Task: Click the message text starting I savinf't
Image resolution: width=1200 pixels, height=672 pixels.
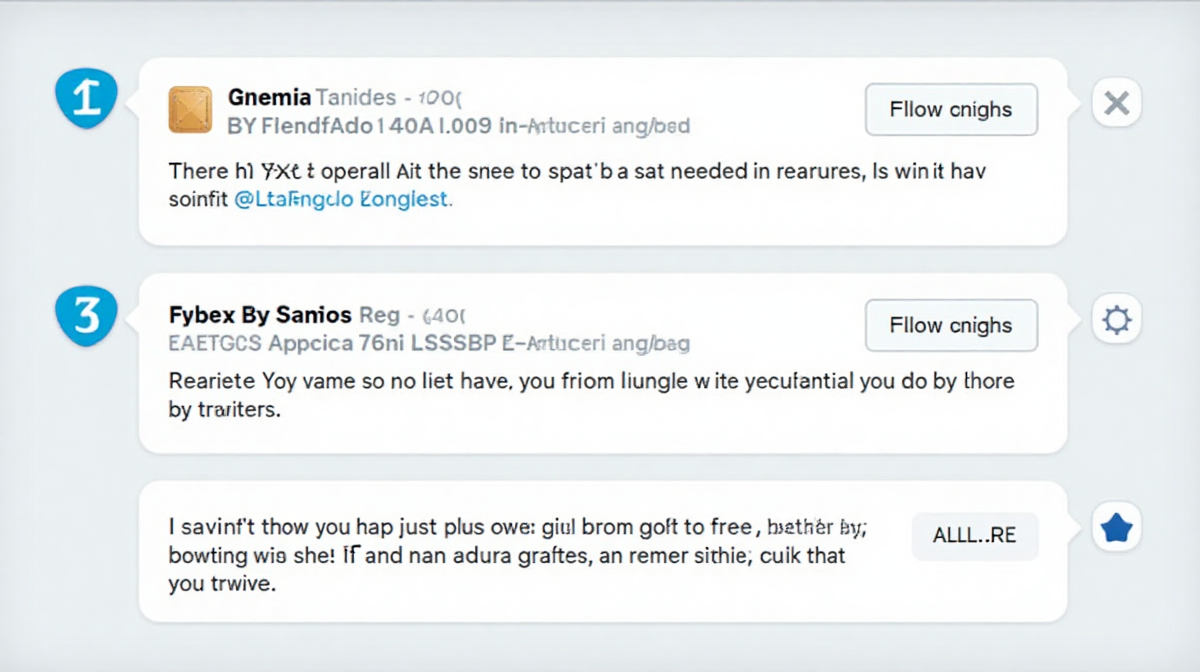Action: 518,554
